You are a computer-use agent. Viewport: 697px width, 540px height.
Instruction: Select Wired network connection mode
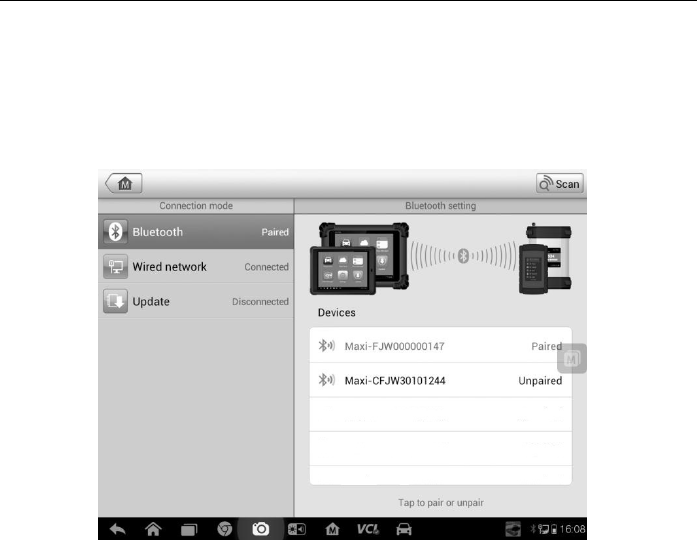(196, 266)
